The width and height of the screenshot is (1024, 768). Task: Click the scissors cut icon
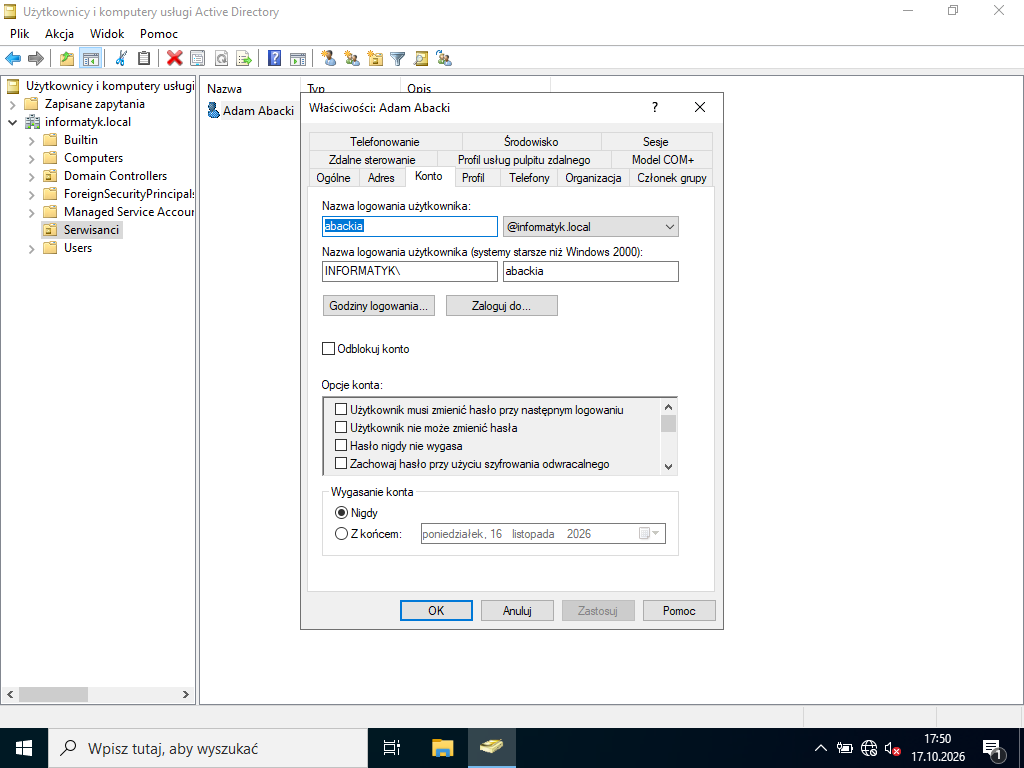[x=120, y=58]
